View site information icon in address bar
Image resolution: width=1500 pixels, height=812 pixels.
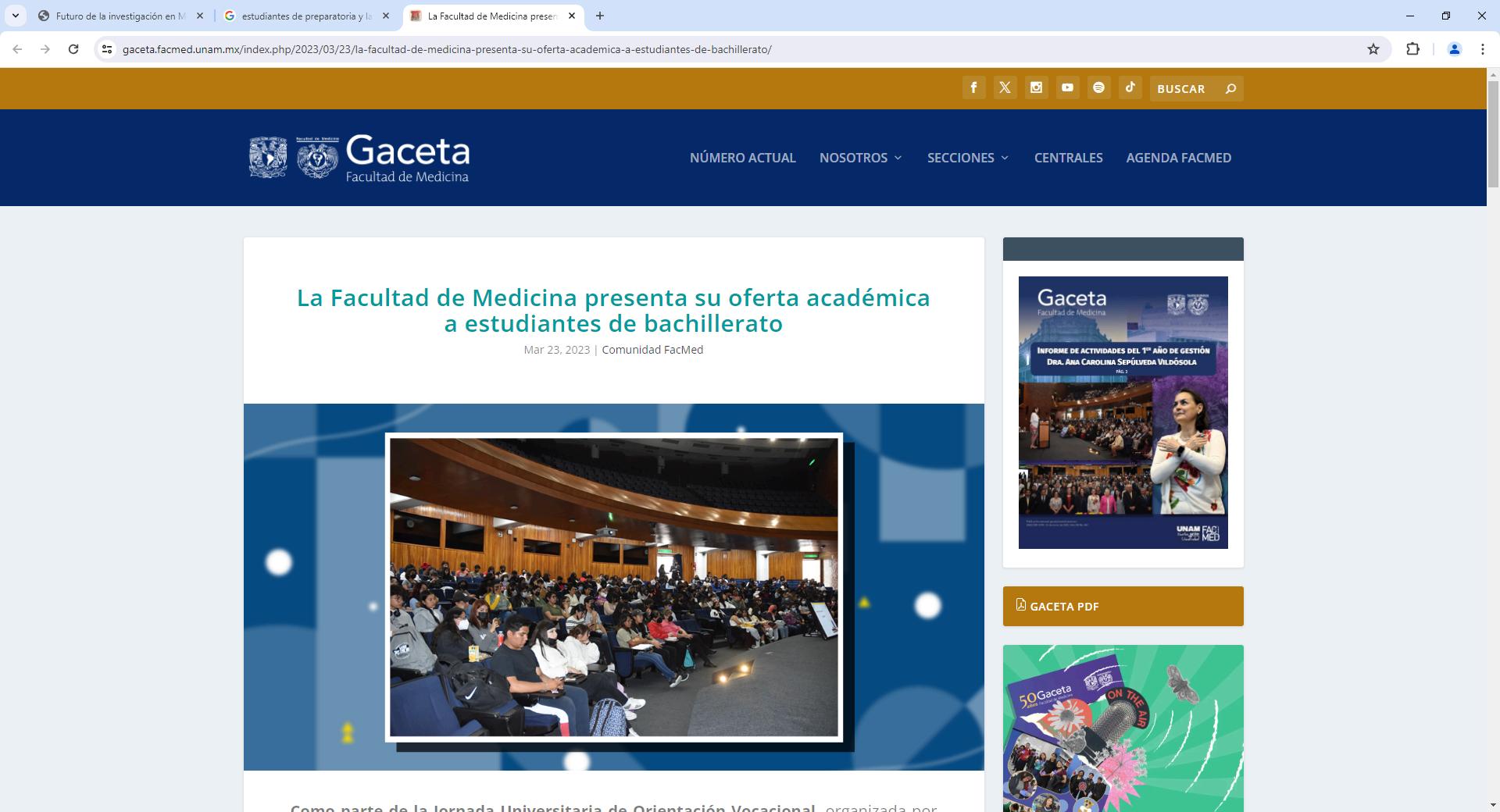(107, 49)
